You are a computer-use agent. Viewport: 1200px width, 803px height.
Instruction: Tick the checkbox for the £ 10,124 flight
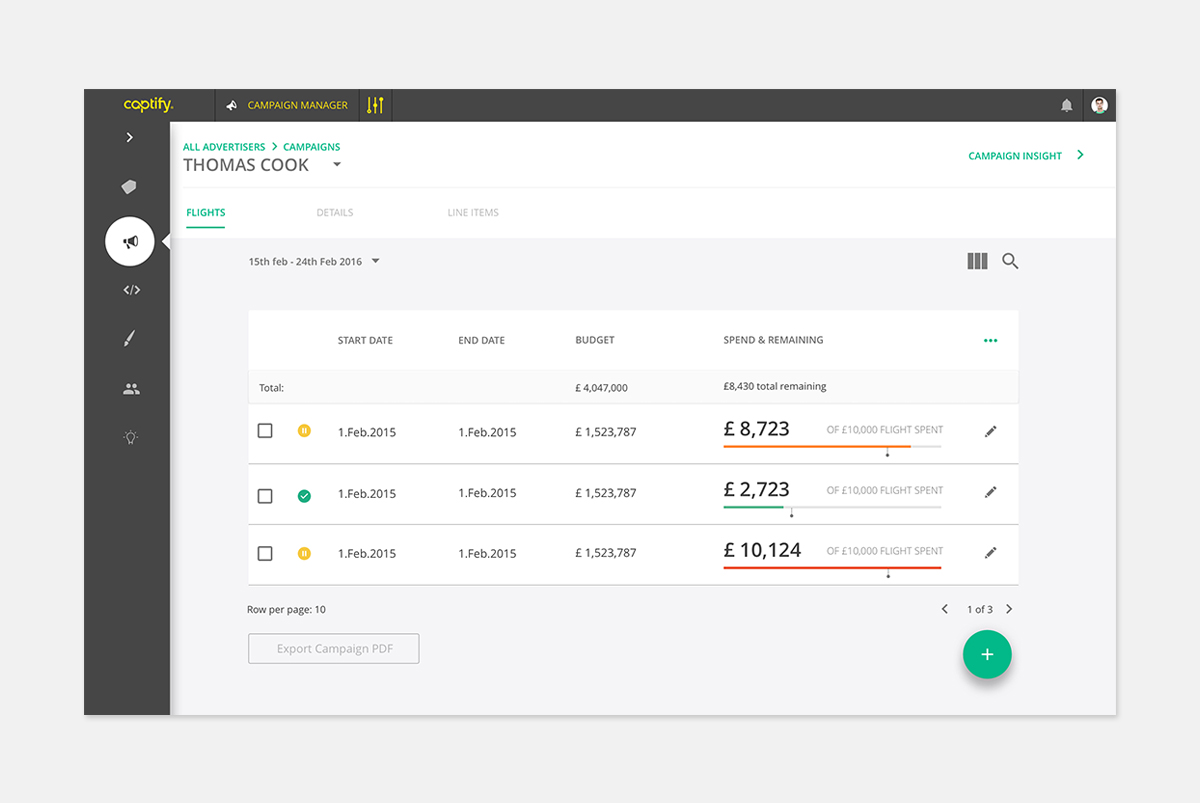[265, 553]
